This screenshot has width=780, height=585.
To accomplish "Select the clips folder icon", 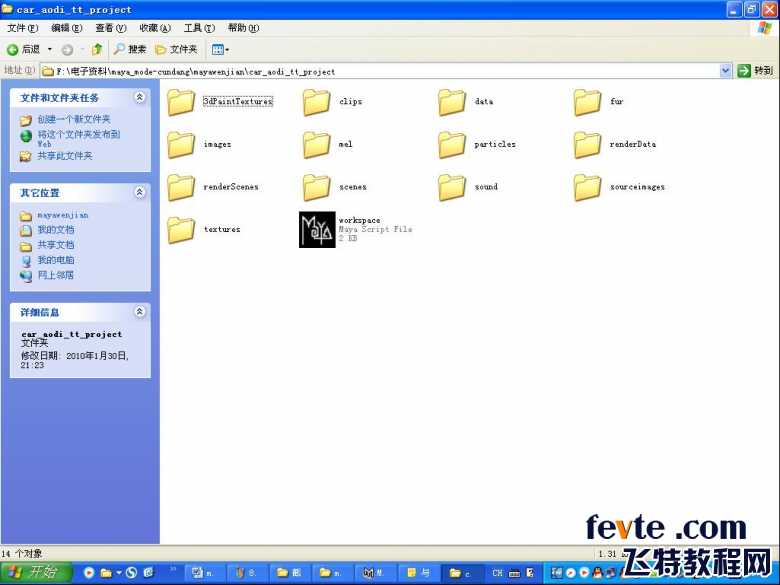I will [316, 102].
